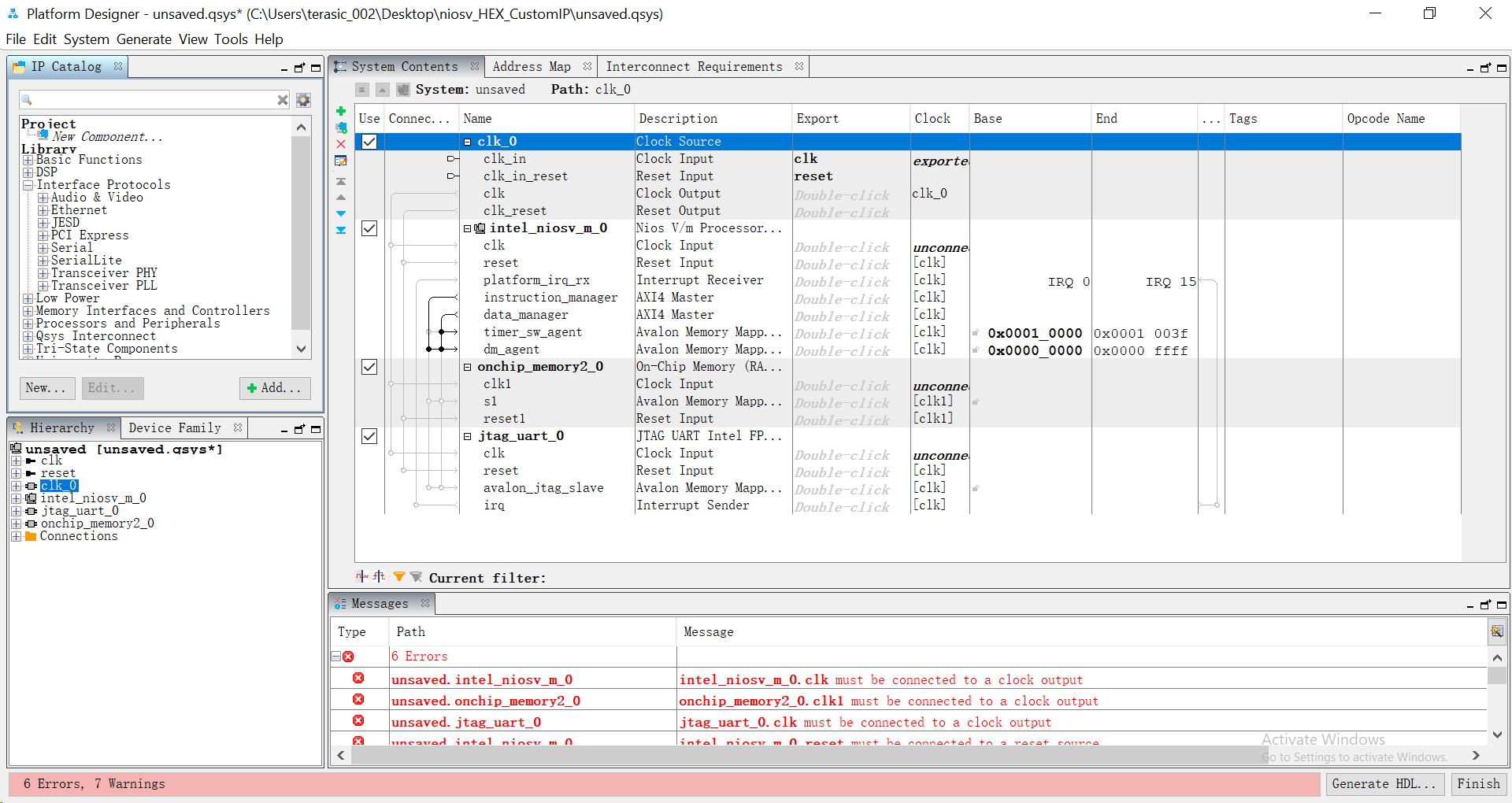Click the drill-into-subsystem icon beside System label

point(403,90)
